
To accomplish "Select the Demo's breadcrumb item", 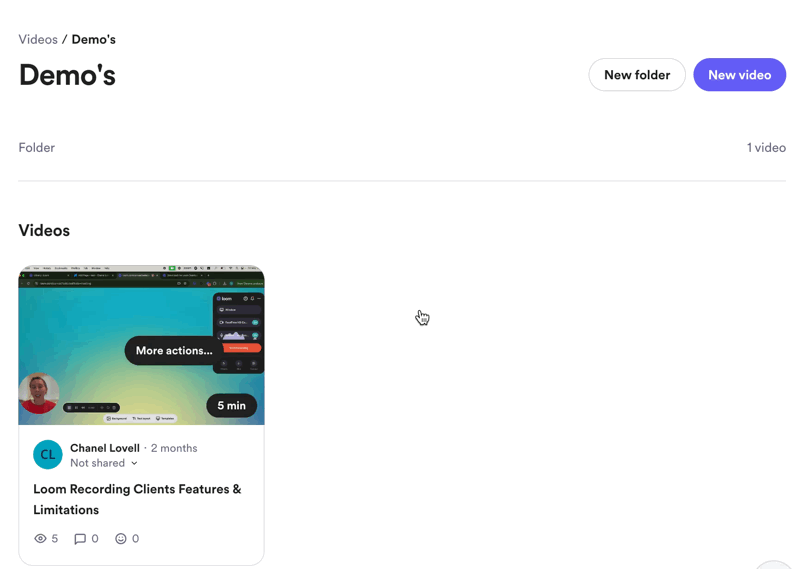I will 93,39.
